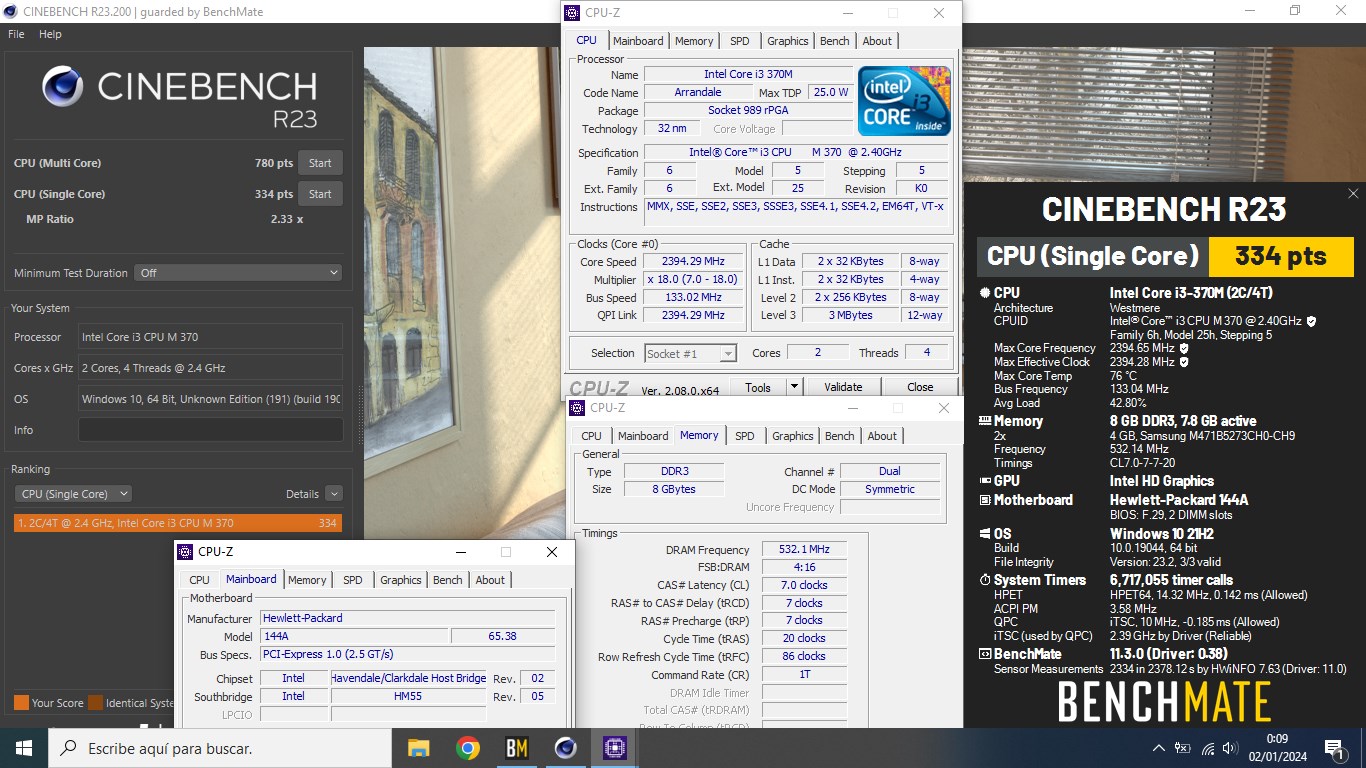Viewport: 1366px width, 768px height.
Task: Minimize the CPU-Z Mainboard window
Action: 460,552
